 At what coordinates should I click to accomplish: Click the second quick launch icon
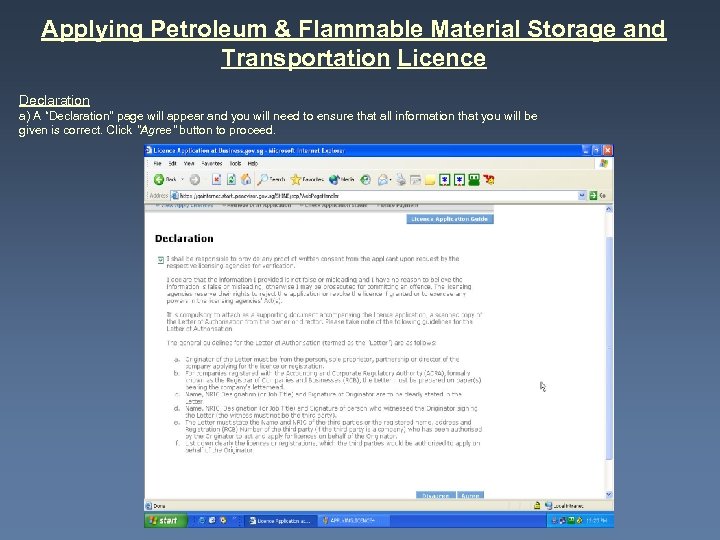point(212,520)
